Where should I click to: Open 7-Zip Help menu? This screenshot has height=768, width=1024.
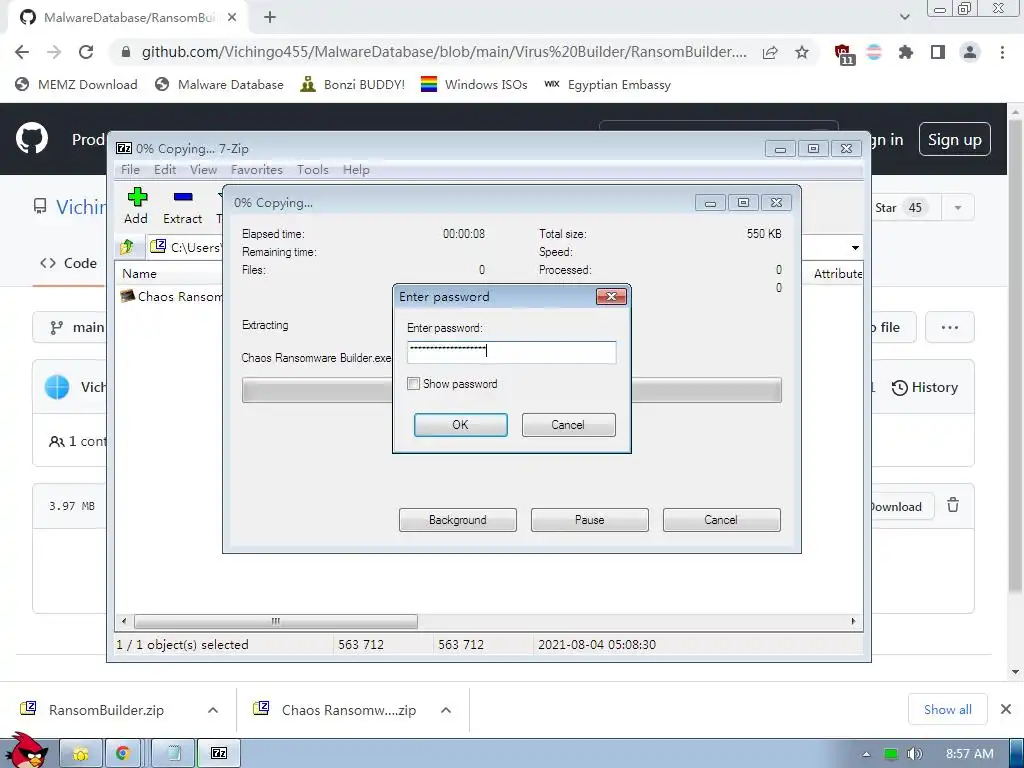coord(356,170)
